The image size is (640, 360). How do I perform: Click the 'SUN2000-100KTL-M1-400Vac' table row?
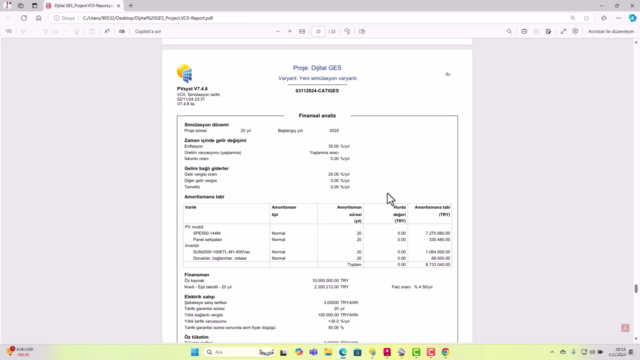click(318, 252)
